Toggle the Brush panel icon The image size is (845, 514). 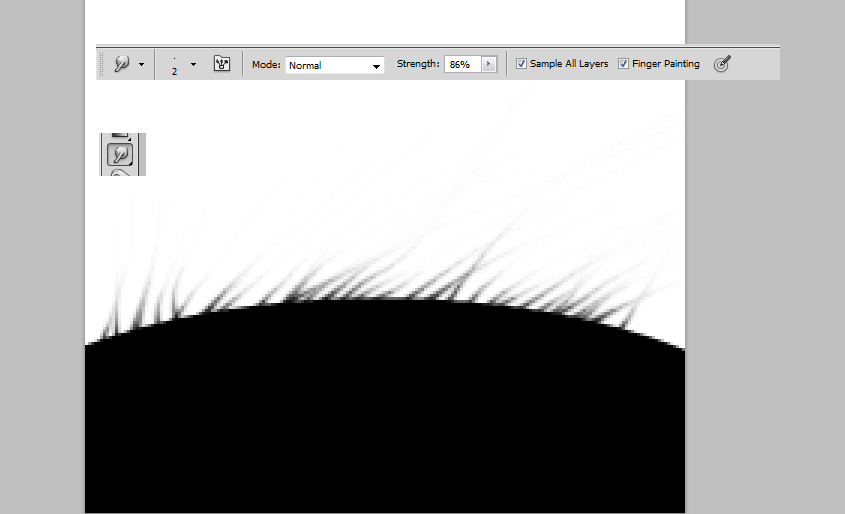coord(221,64)
